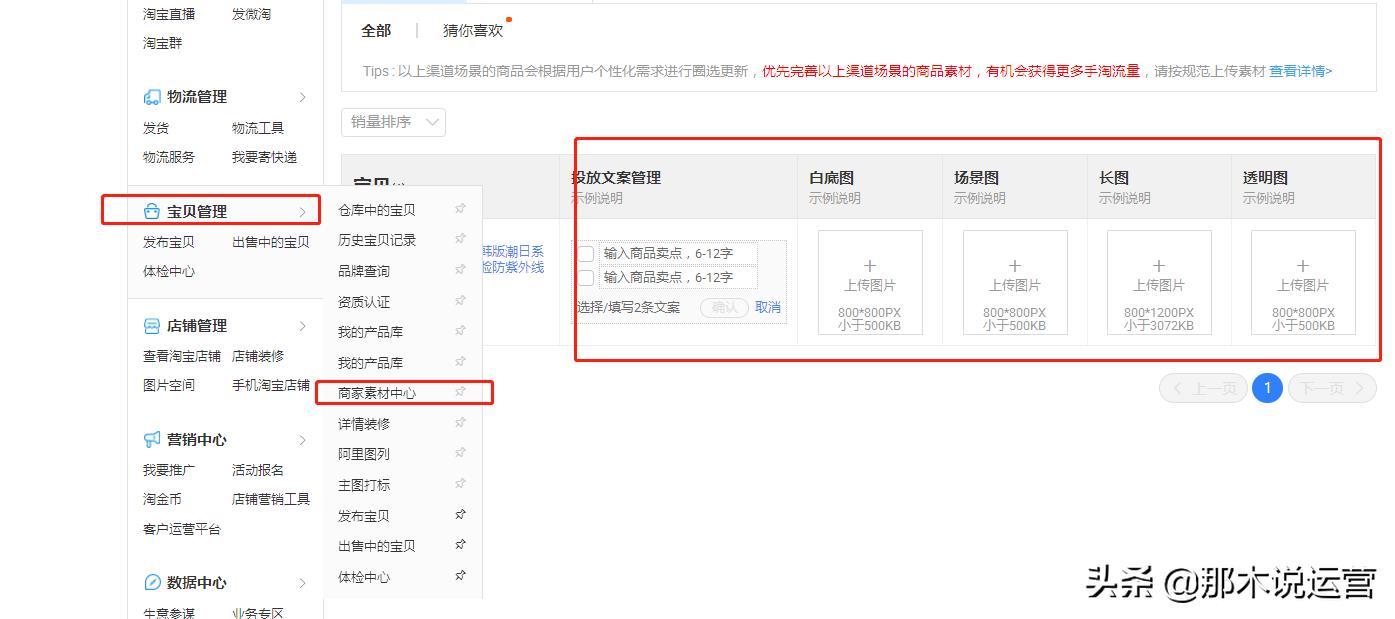
Task: Open 示例说明 under 透明图
Action: [x=1268, y=198]
